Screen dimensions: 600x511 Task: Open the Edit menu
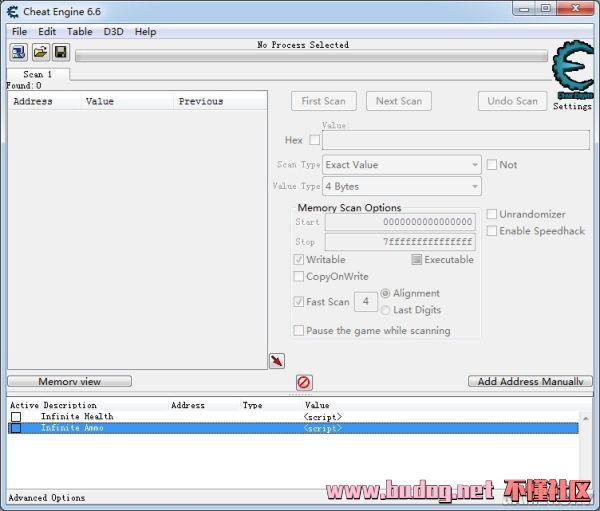point(47,32)
